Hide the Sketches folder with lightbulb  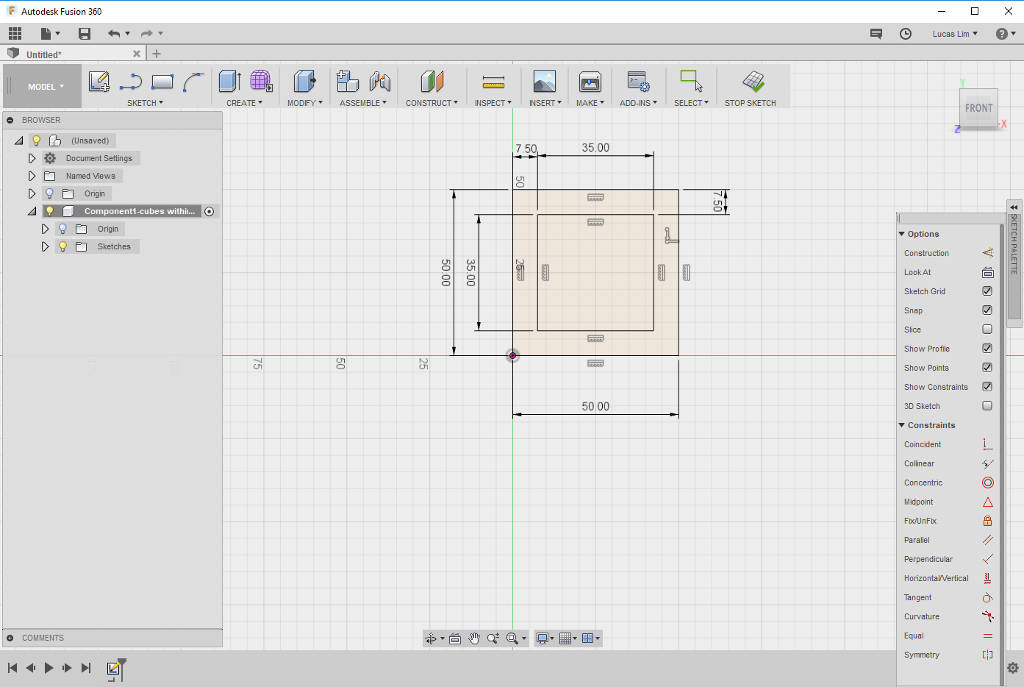click(x=62, y=246)
